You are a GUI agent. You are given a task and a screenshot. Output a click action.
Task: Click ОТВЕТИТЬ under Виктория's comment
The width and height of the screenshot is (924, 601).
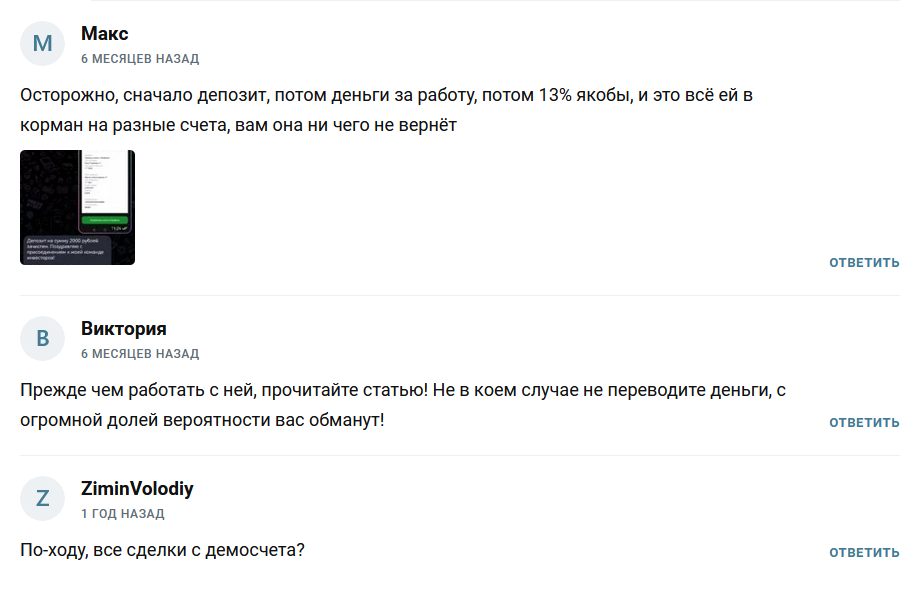point(863,422)
